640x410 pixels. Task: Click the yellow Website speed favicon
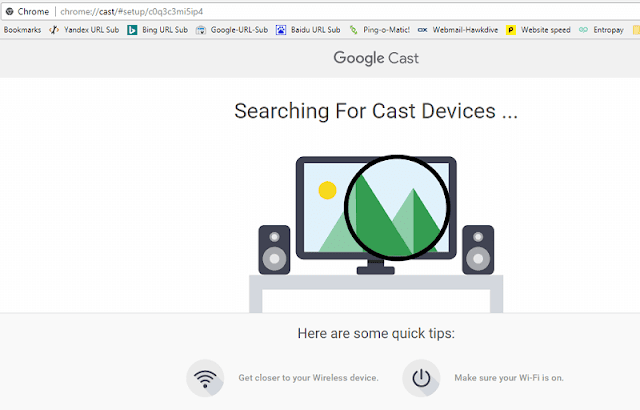coord(511,30)
